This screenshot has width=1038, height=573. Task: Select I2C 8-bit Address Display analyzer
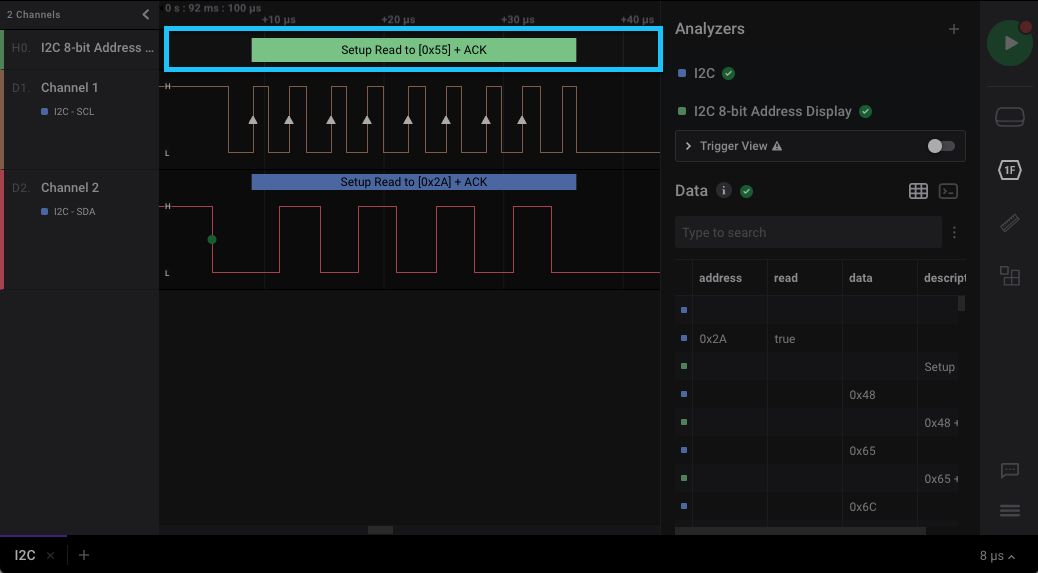click(772, 112)
